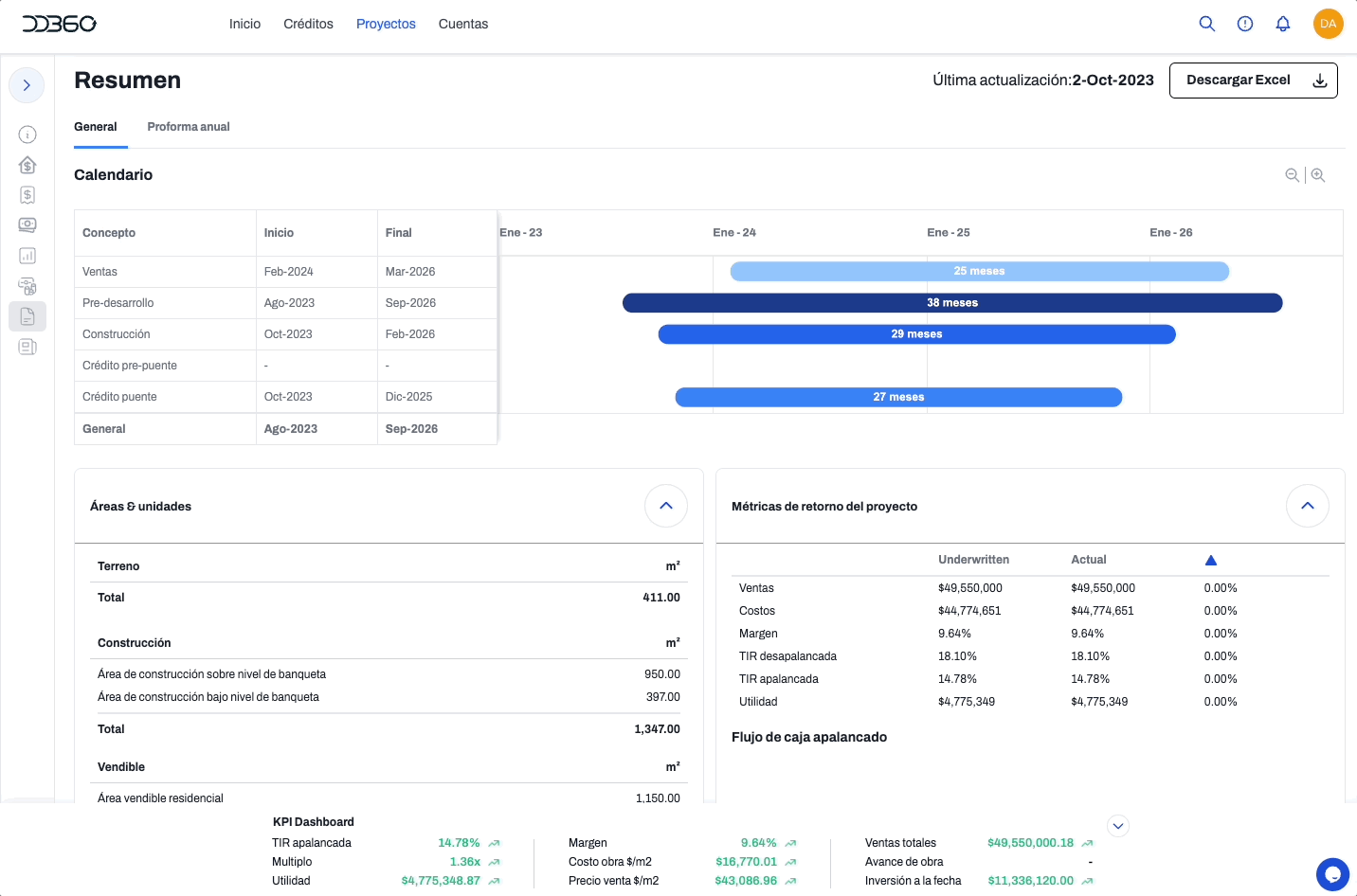Collapse the Métricas de retorno del proyecto panel
This screenshot has height=896, width=1357.
[x=1307, y=506]
